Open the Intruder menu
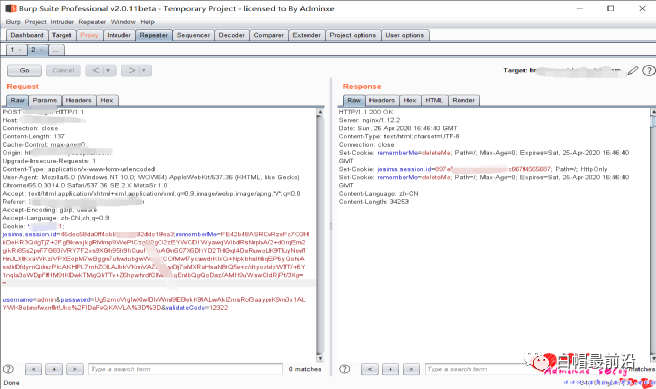656x389 pixels. pyautogui.click(x=62, y=22)
